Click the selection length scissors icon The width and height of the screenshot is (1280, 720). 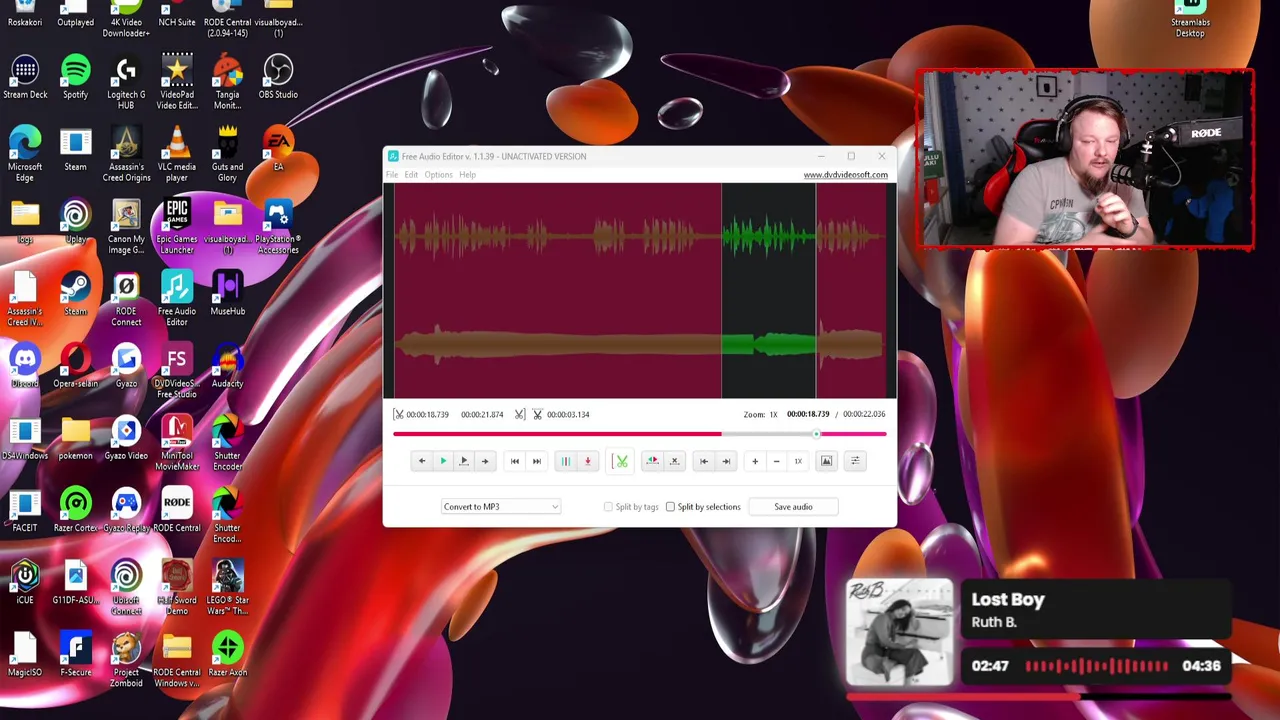click(x=537, y=414)
